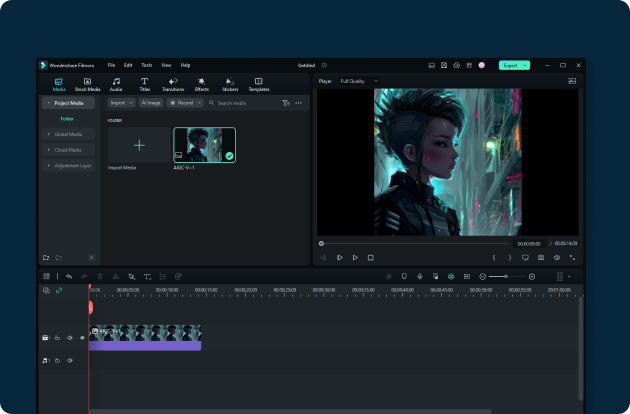Open the Import dropdown
This screenshot has width=630, height=414.
pos(121,103)
